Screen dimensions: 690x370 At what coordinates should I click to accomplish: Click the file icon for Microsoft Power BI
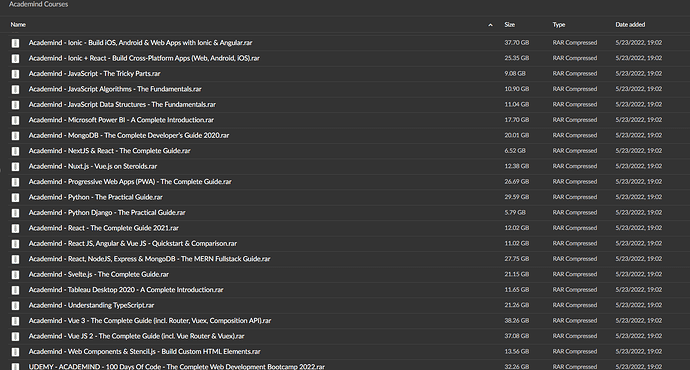15,120
